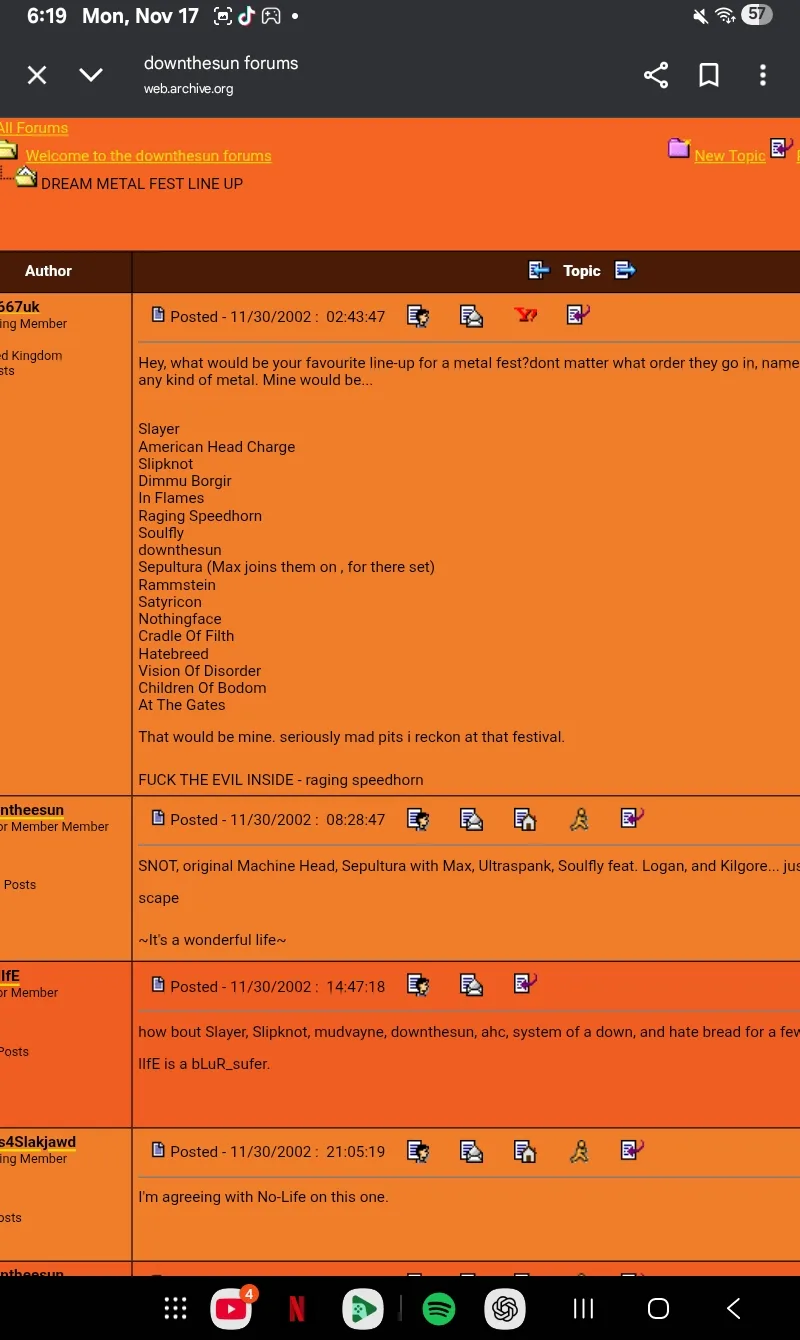Screen dimensions: 800x1340
Task: Click the Topic column header
Action: click(x=582, y=271)
